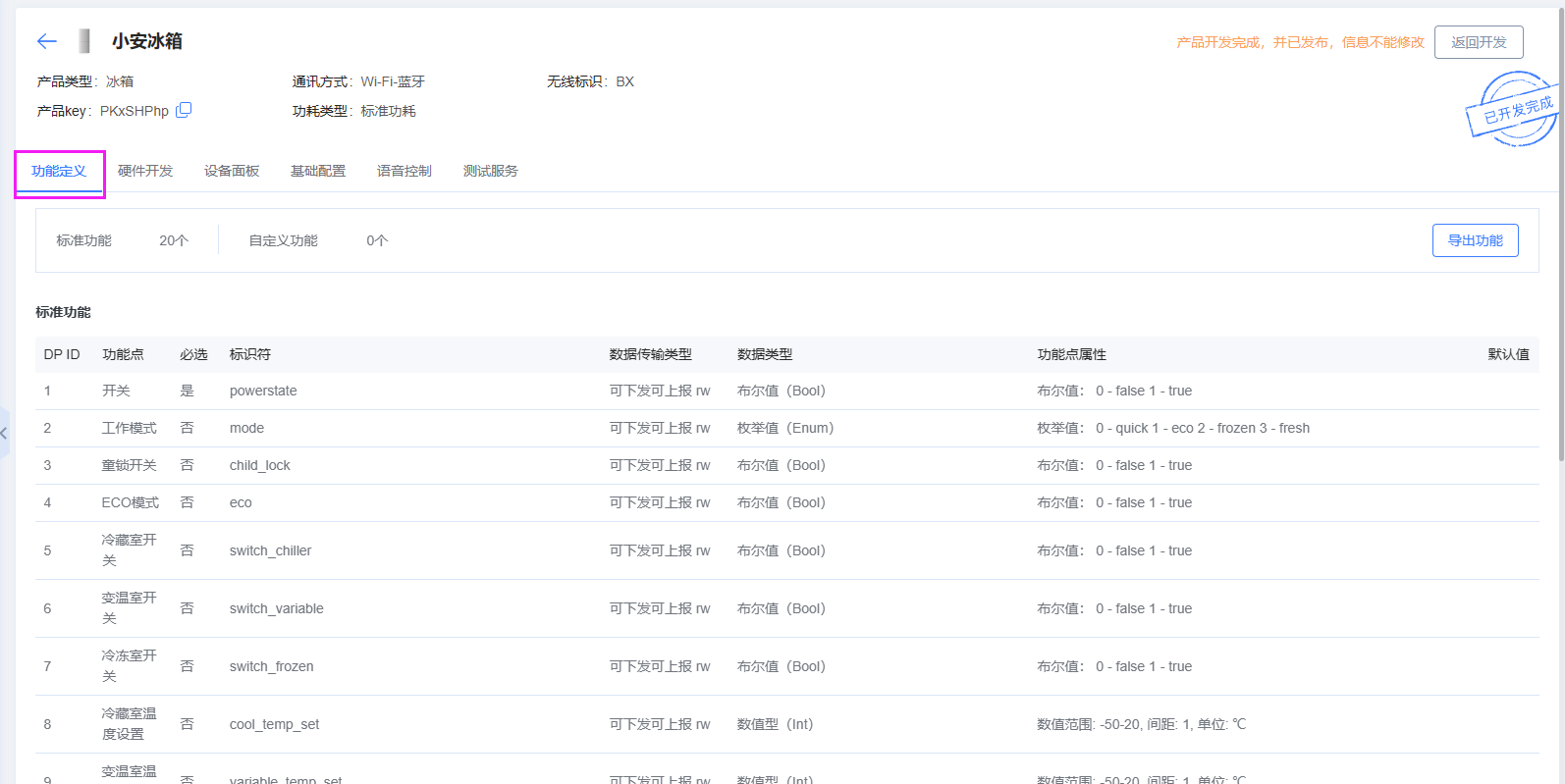The height and width of the screenshot is (784, 1565).
Task: Click the 是 required value for 开关
Action: 188,391
